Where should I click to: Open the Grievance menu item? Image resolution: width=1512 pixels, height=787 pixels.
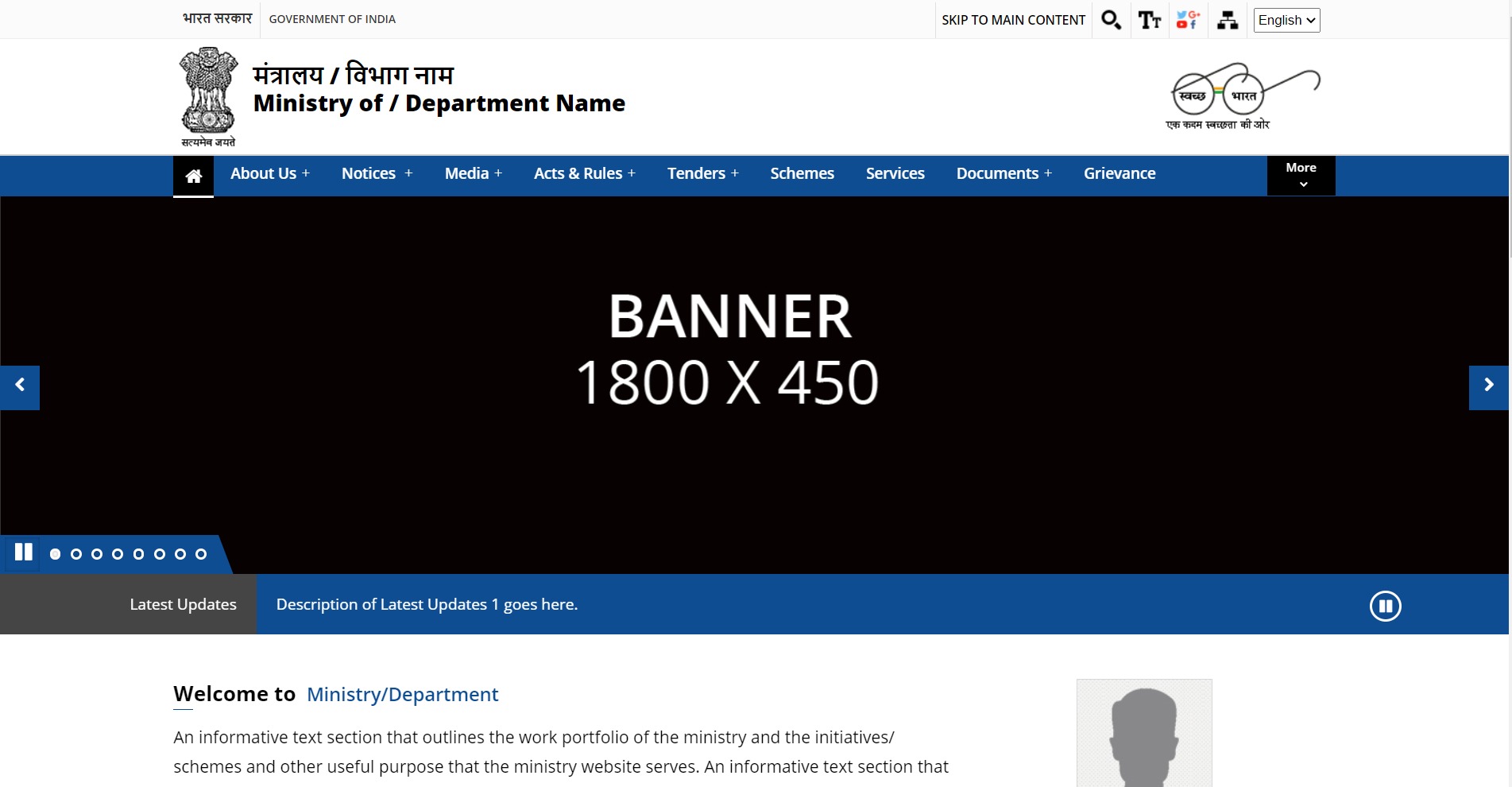[x=1119, y=173]
